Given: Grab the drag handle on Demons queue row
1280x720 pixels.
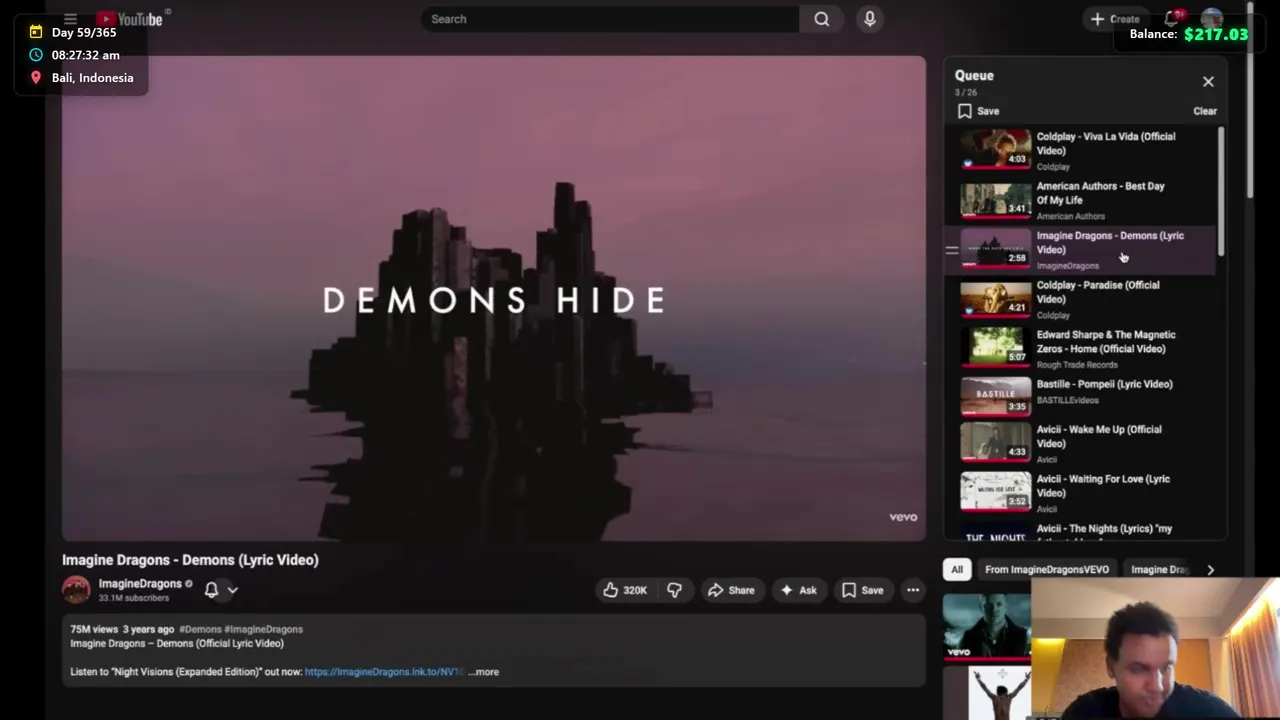Looking at the screenshot, I should pos(952,250).
